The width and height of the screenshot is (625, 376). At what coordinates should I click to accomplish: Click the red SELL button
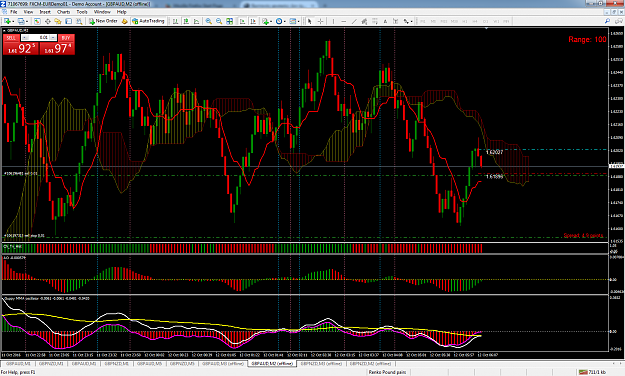tap(11, 38)
